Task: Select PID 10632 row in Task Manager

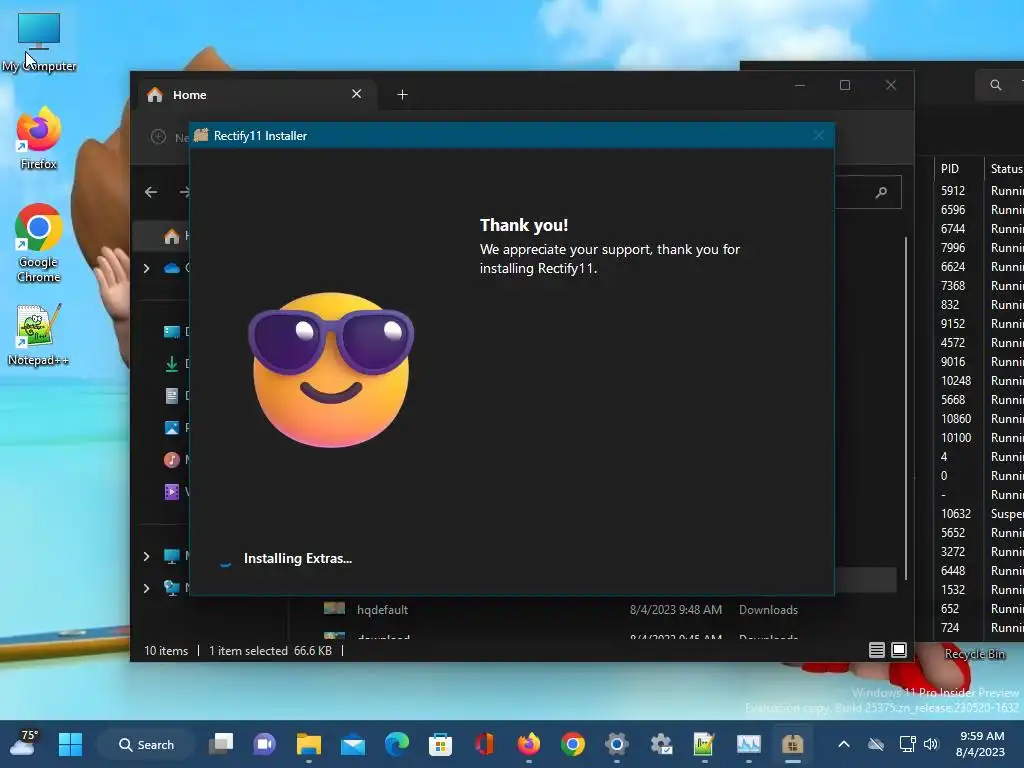Action: (x=980, y=514)
